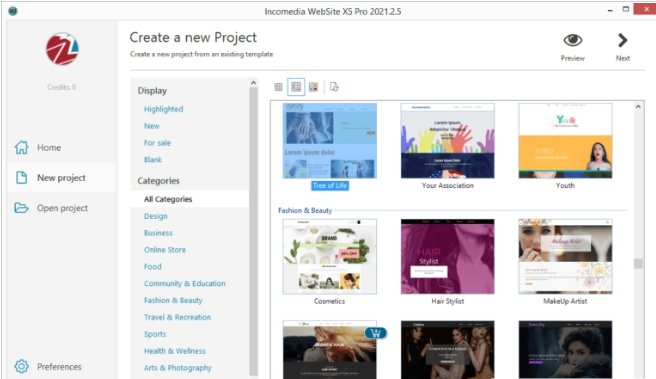Image resolution: width=656 pixels, height=379 pixels.
Task: Filter by Food category
Action: tap(153, 266)
